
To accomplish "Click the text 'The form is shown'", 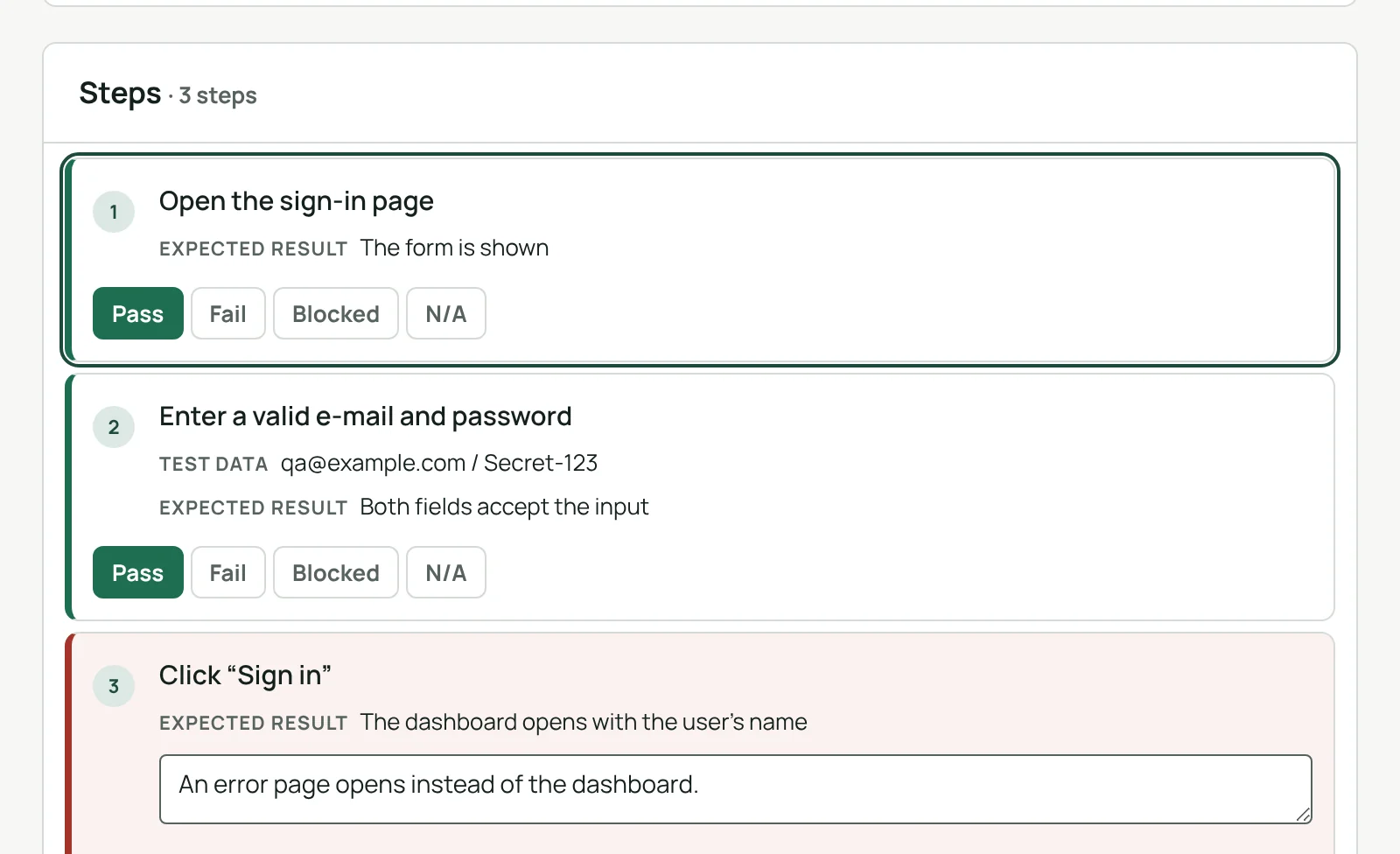I will coord(454,248).
